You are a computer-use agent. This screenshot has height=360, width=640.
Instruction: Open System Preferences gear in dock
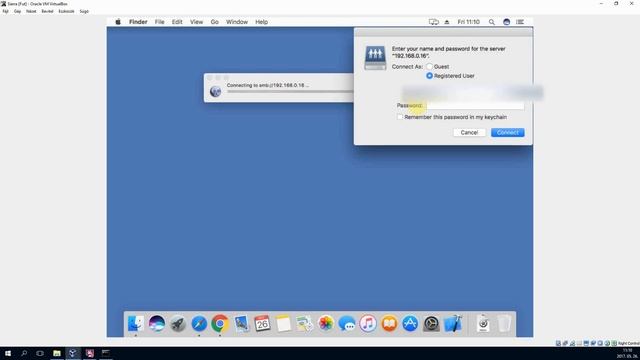click(x=431, y=324)
